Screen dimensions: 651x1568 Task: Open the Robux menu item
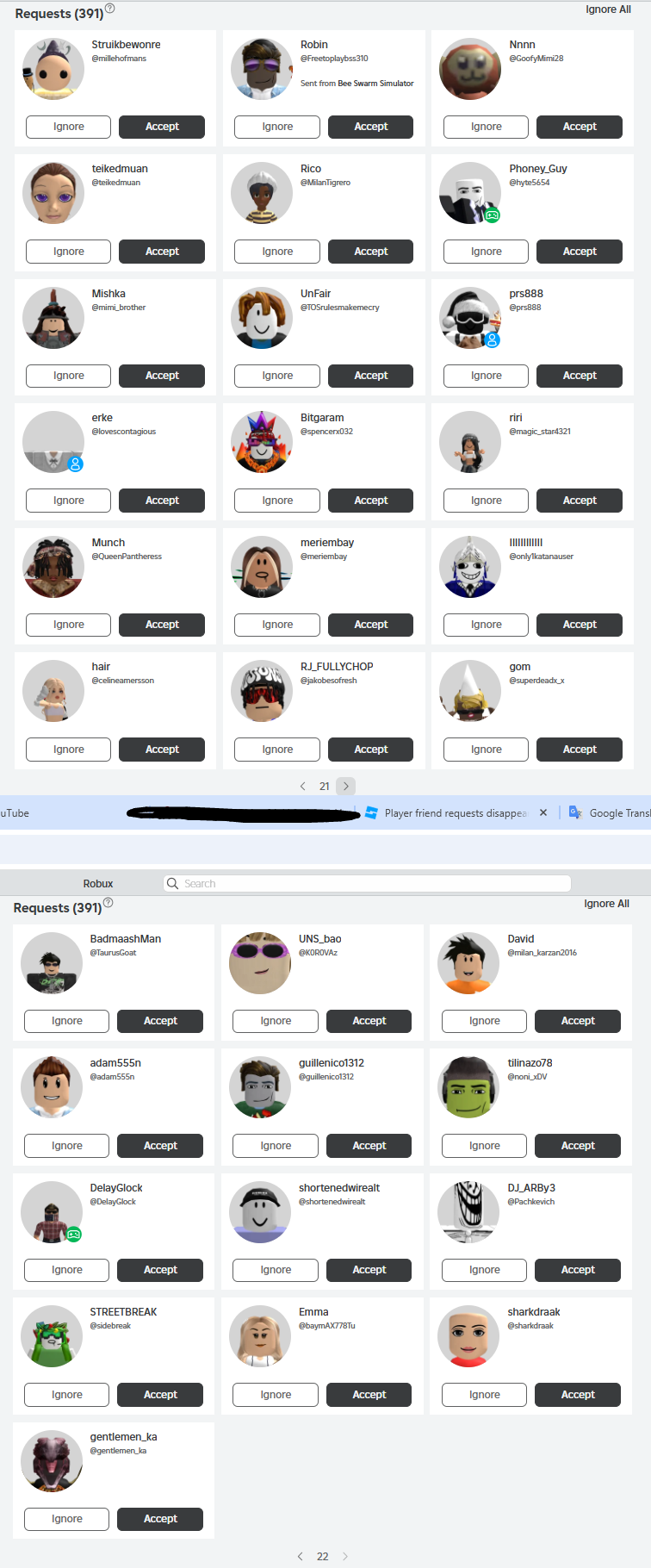pos(98,884)
